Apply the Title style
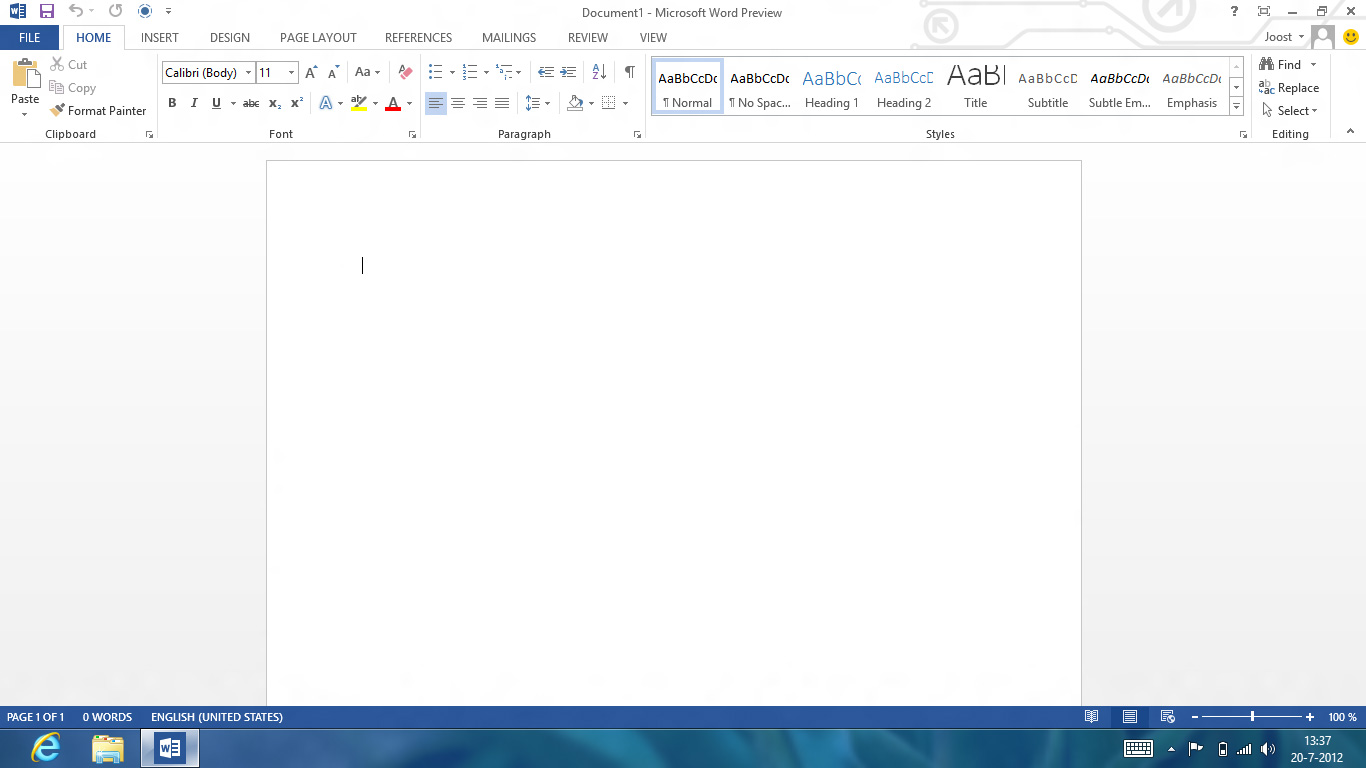This screenshot has height=768, width=1366. (x=976, y=88)
